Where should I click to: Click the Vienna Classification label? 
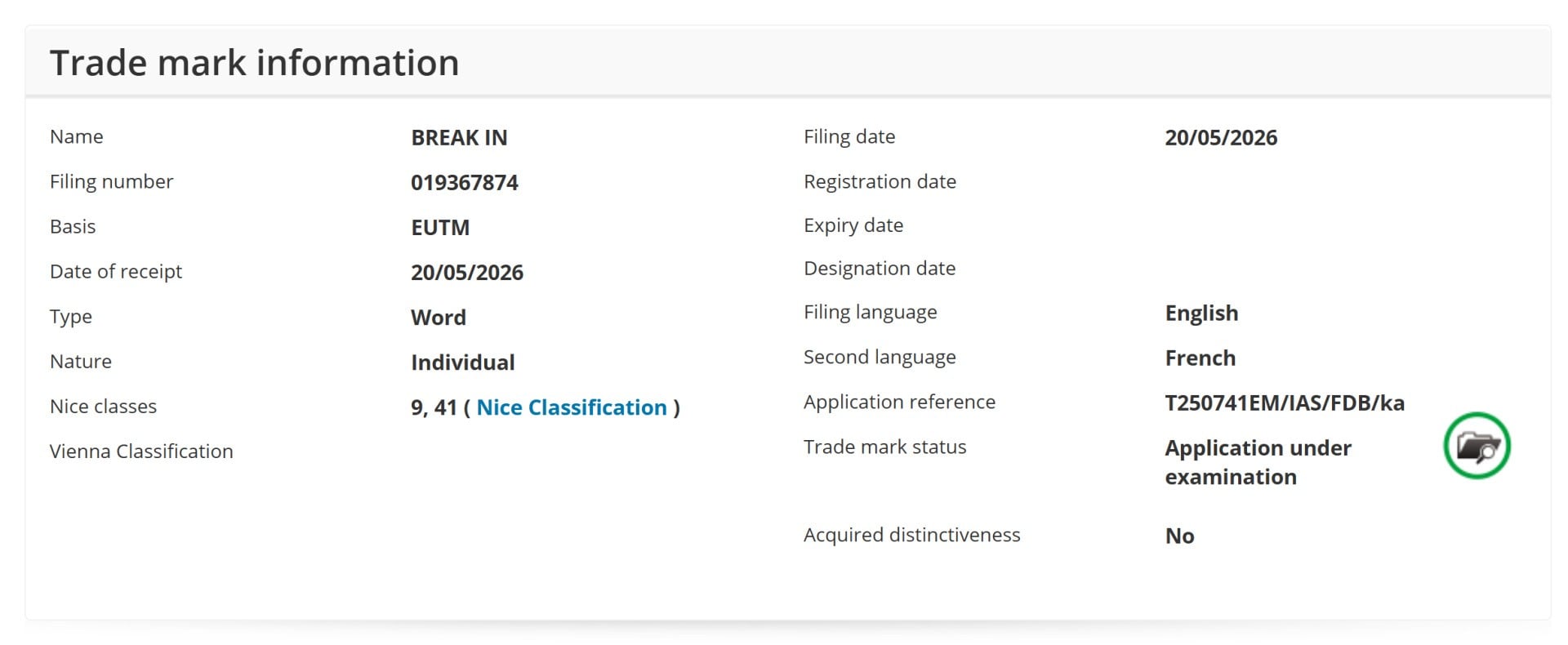(141, 451)
